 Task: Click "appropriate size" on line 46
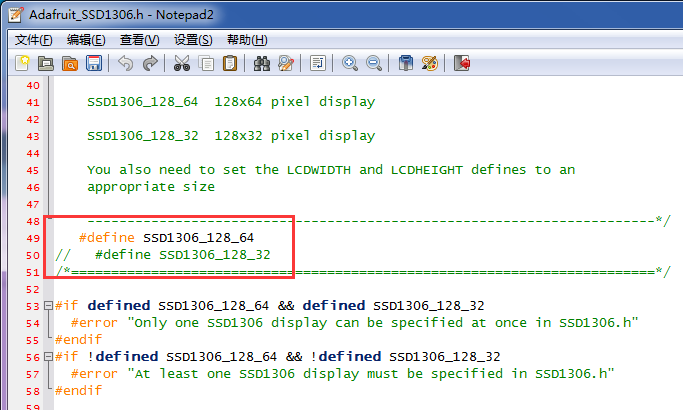151,187
